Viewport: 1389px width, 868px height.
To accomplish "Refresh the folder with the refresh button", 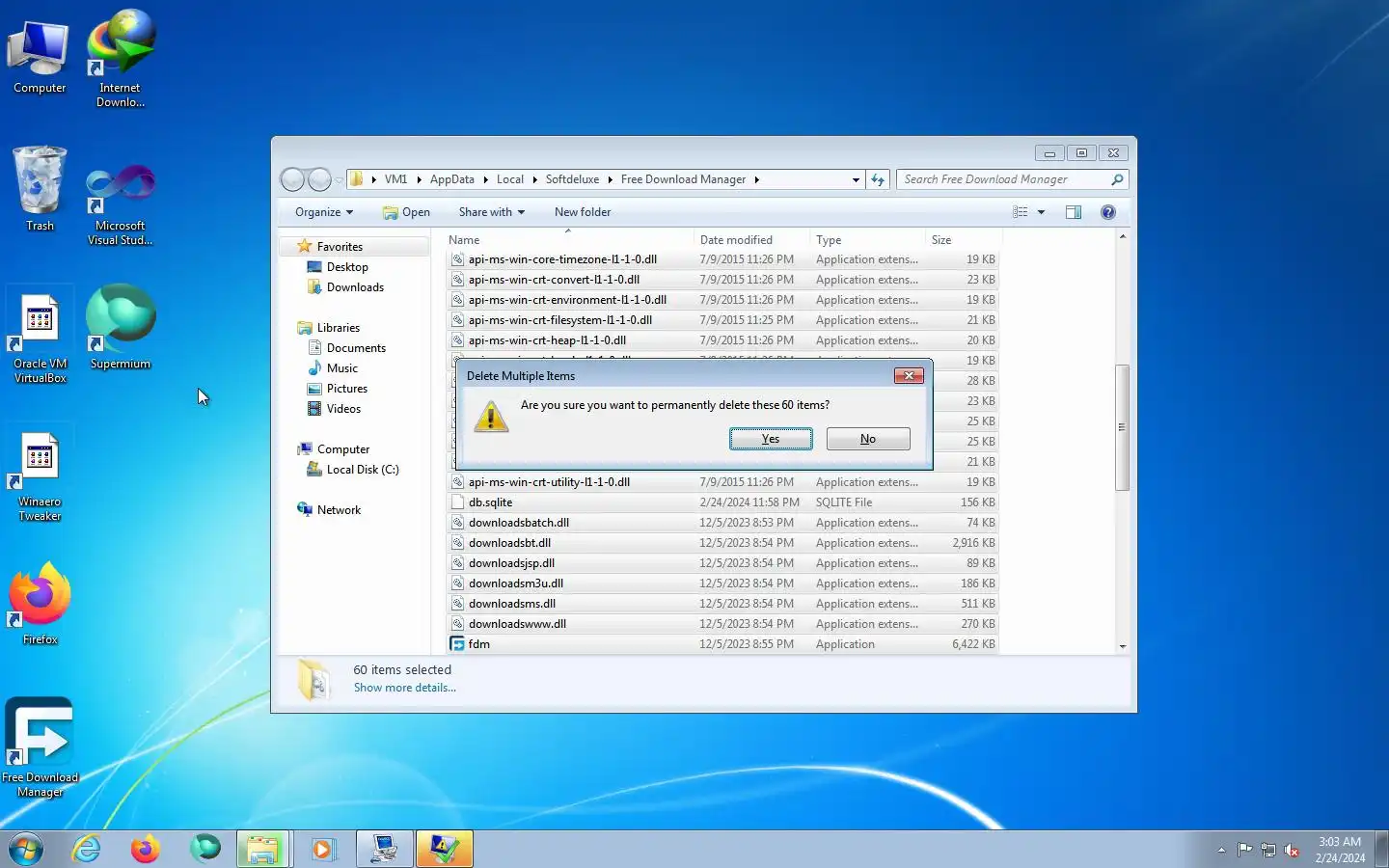I will (878, 179).
